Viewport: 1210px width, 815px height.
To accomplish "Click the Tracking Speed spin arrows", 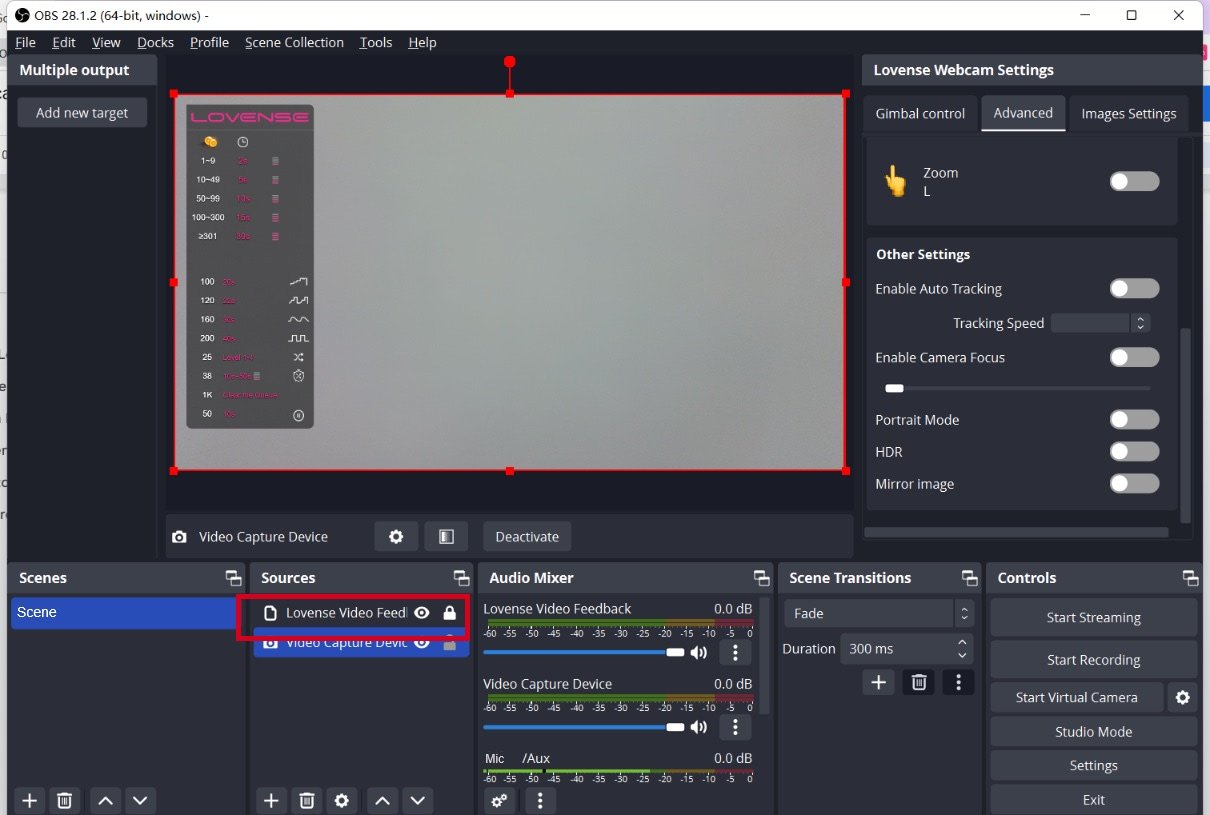I will coord(1140,323).
